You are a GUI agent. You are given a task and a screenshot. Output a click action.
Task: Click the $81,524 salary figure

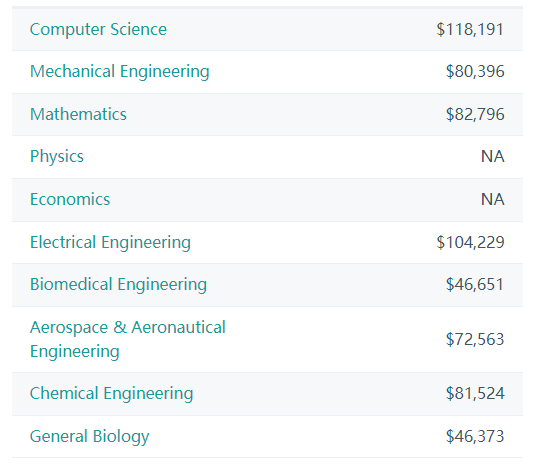pyautogui.click(x=475, y=393)
